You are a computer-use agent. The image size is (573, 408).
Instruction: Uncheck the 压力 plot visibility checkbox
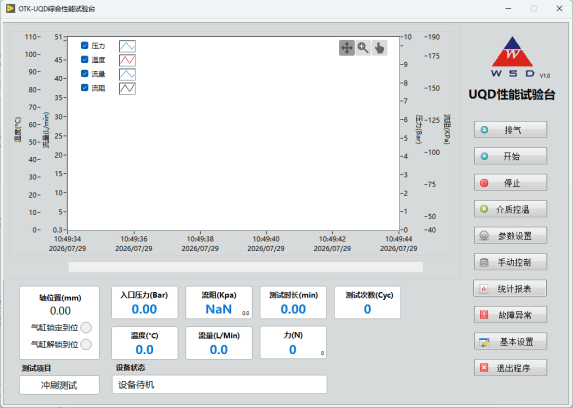tap(84, 45)
